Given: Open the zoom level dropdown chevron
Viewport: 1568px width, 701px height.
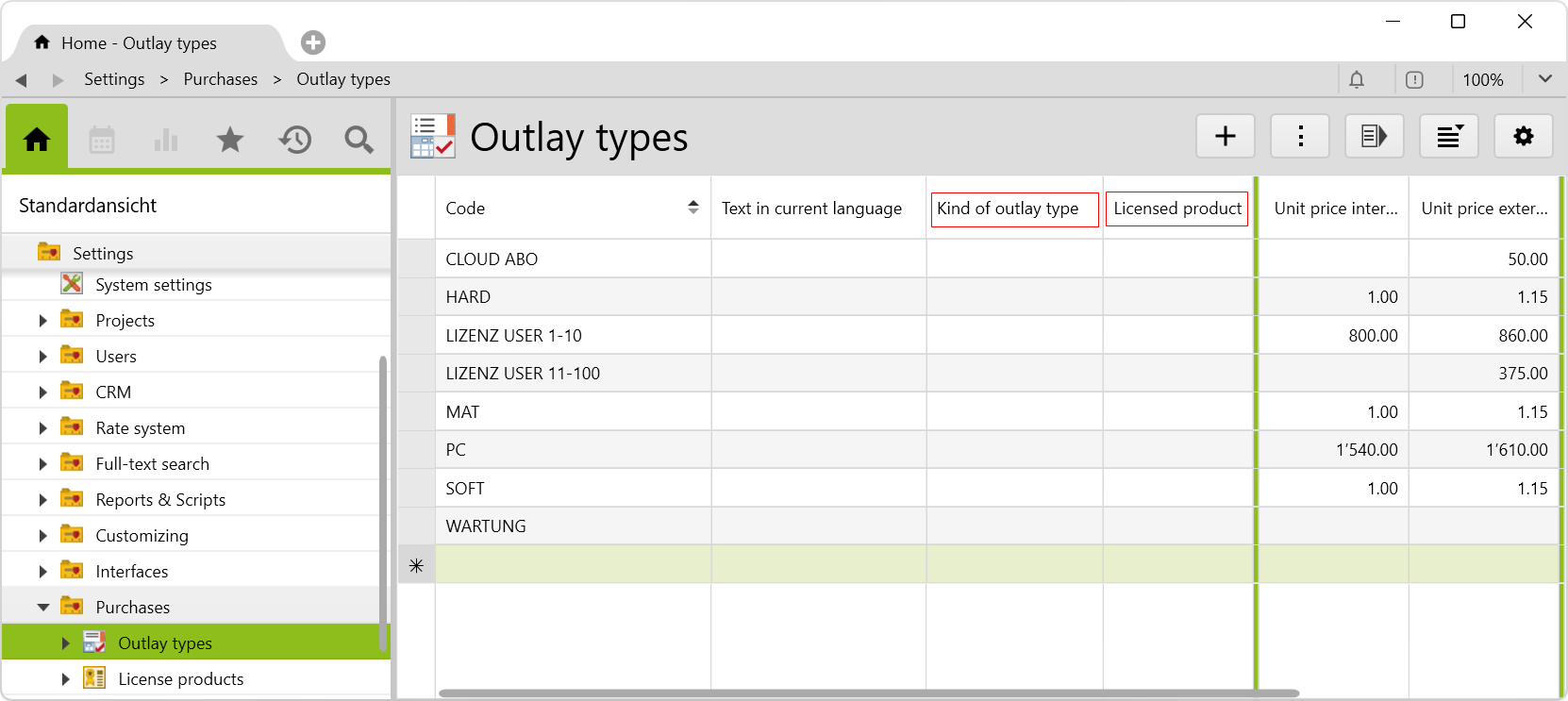Looking at the screenshot, I should pyautogui.click(x=1544, y=79).
